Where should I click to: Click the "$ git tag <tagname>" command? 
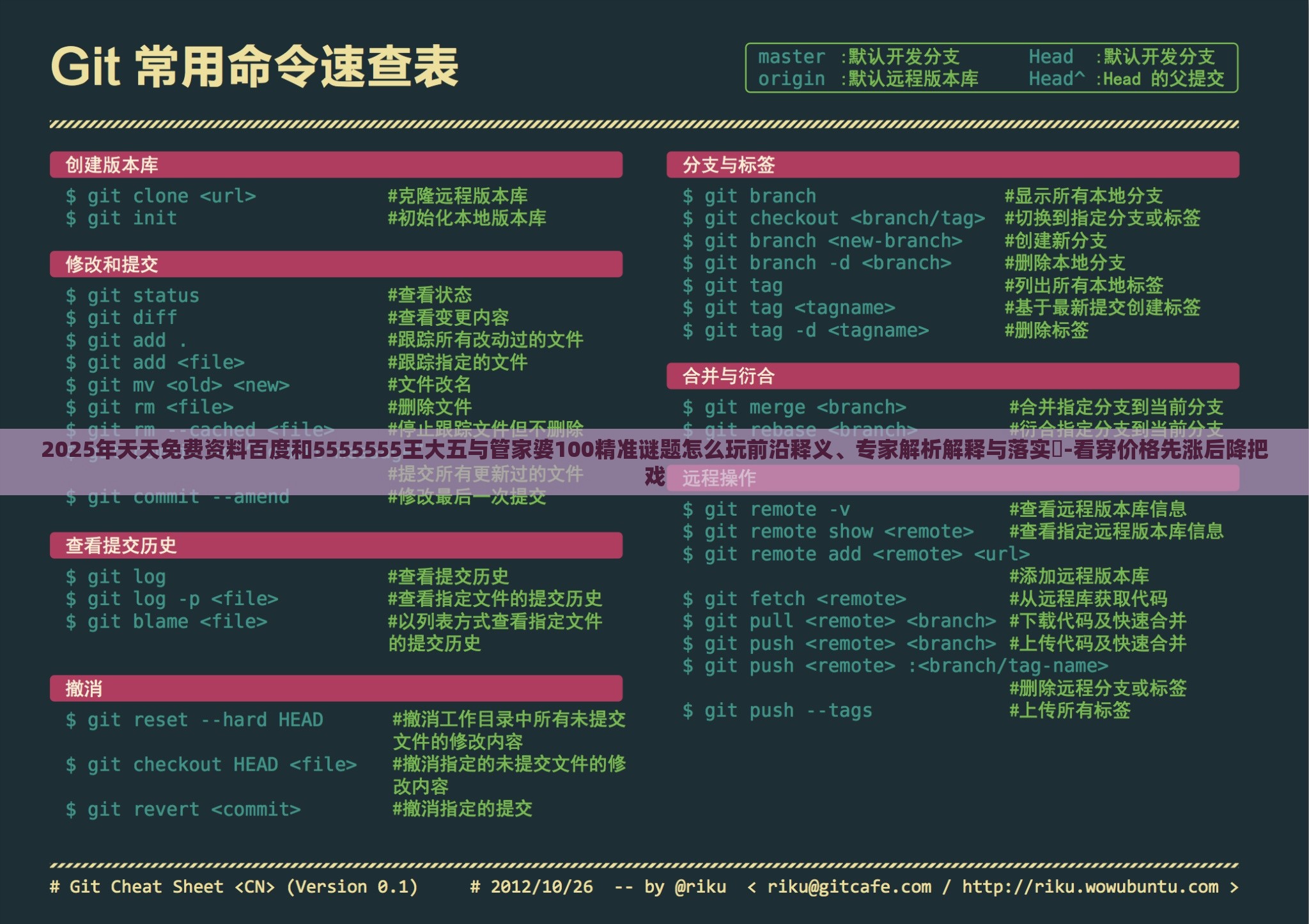coord(789,309)
